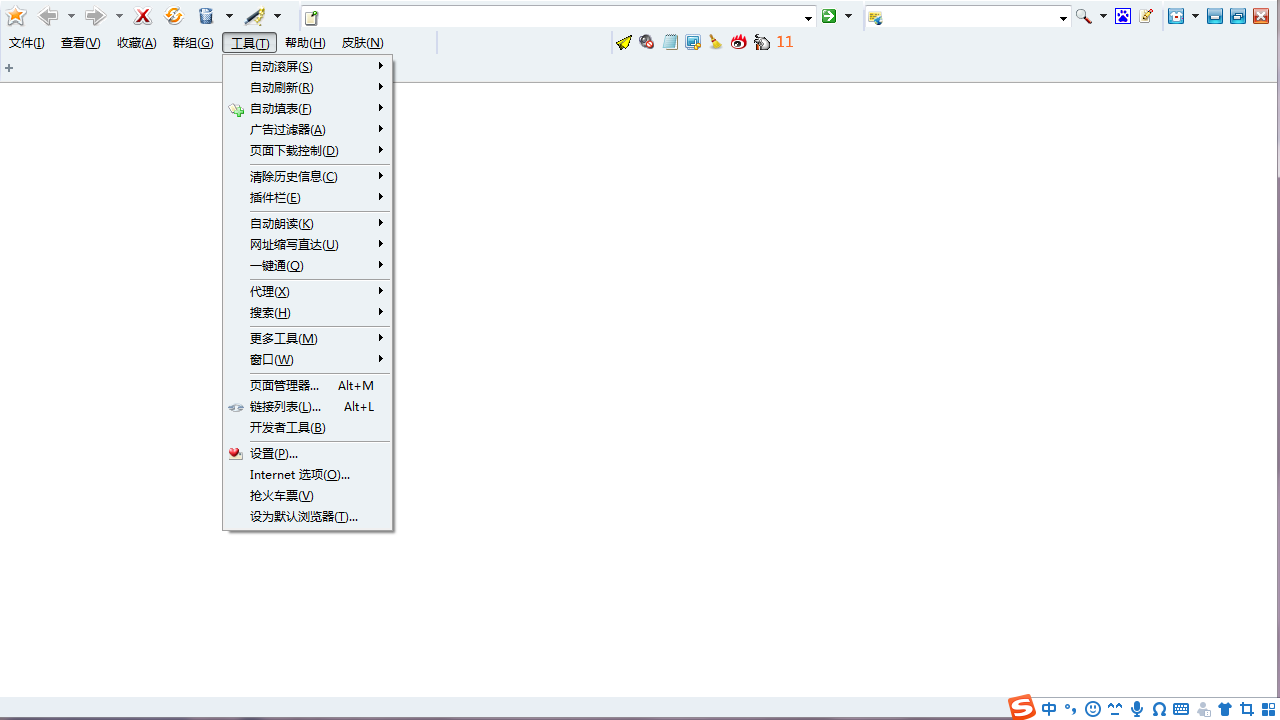
Task: Open the soft keyboard from the input tray
Action: click(x=1180, y=710)
